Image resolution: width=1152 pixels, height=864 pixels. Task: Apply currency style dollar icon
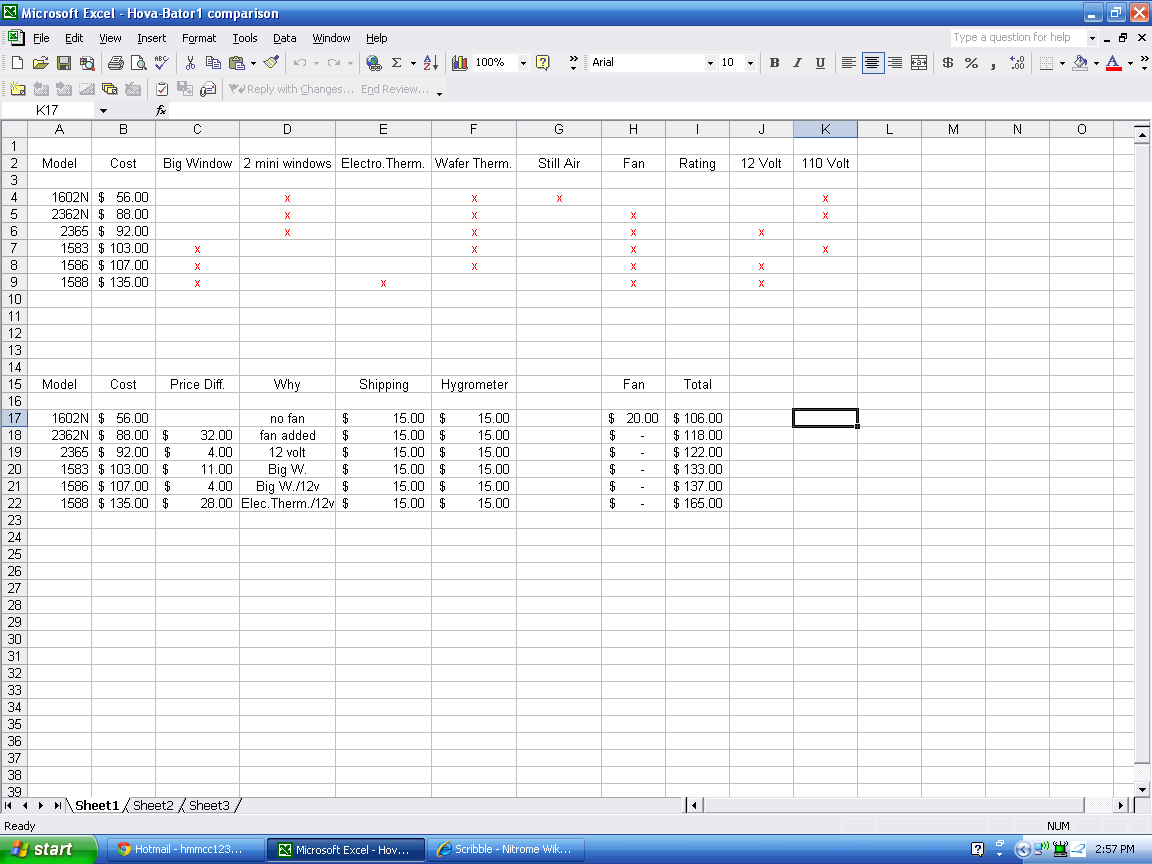[948, 63]
